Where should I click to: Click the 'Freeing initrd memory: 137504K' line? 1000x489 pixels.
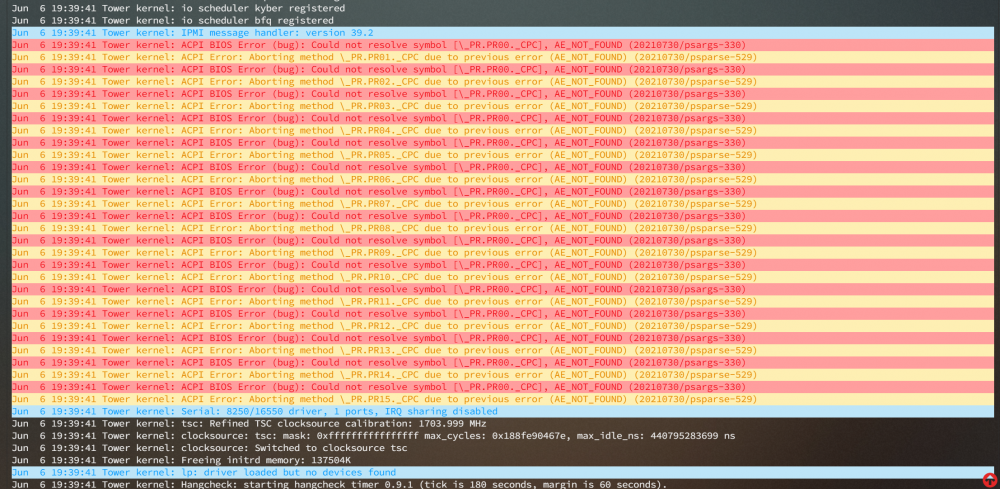point(503,460)
